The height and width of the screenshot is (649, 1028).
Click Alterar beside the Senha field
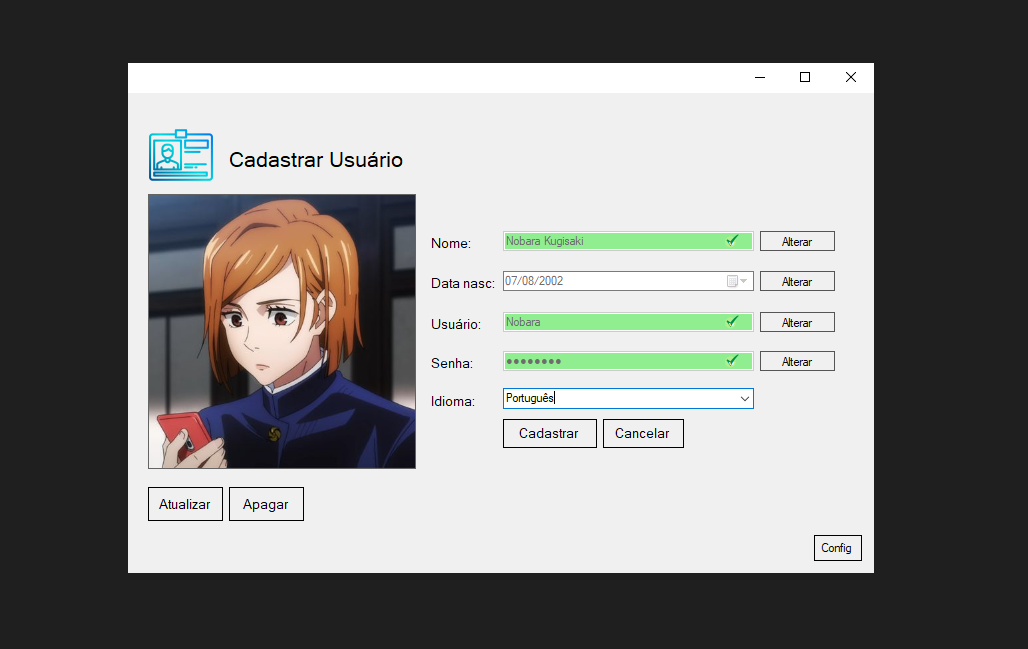[797, 361]
